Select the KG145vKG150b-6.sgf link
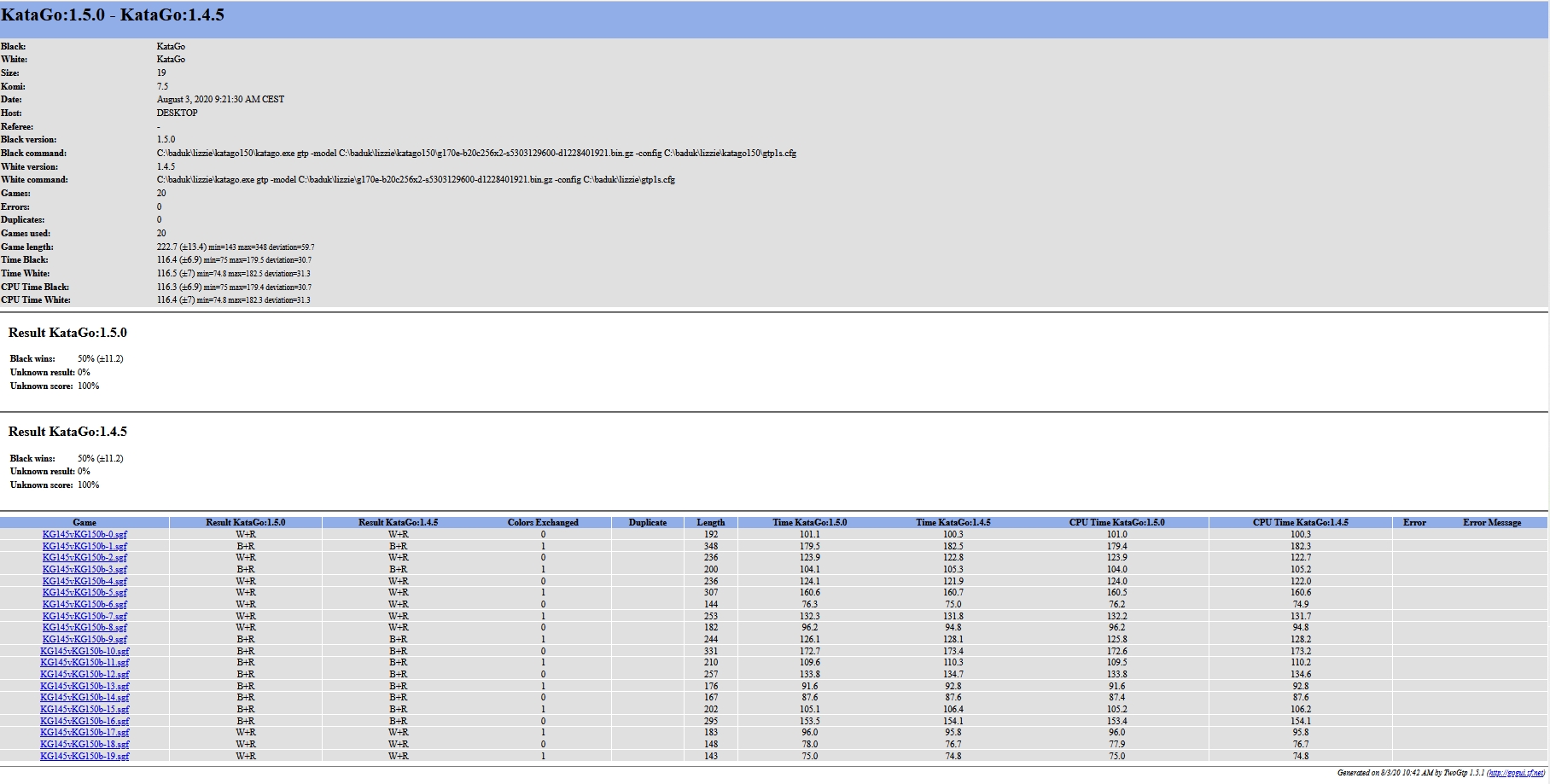This screenshot has height=784, width=1550. [84, 605]
